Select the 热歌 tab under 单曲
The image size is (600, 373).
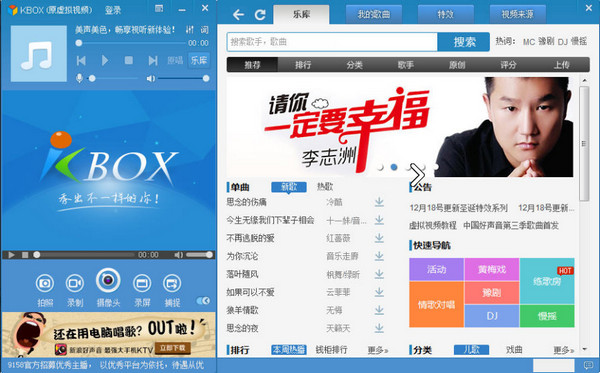325,187
